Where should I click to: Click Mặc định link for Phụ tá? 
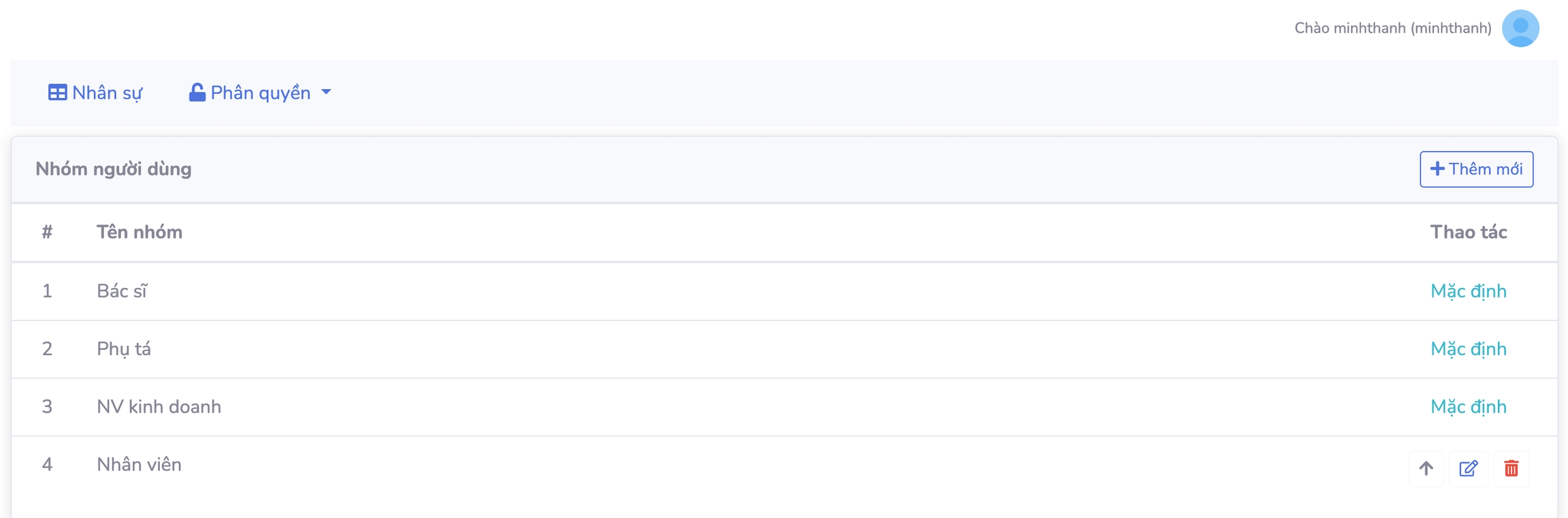click(1468, 349)
